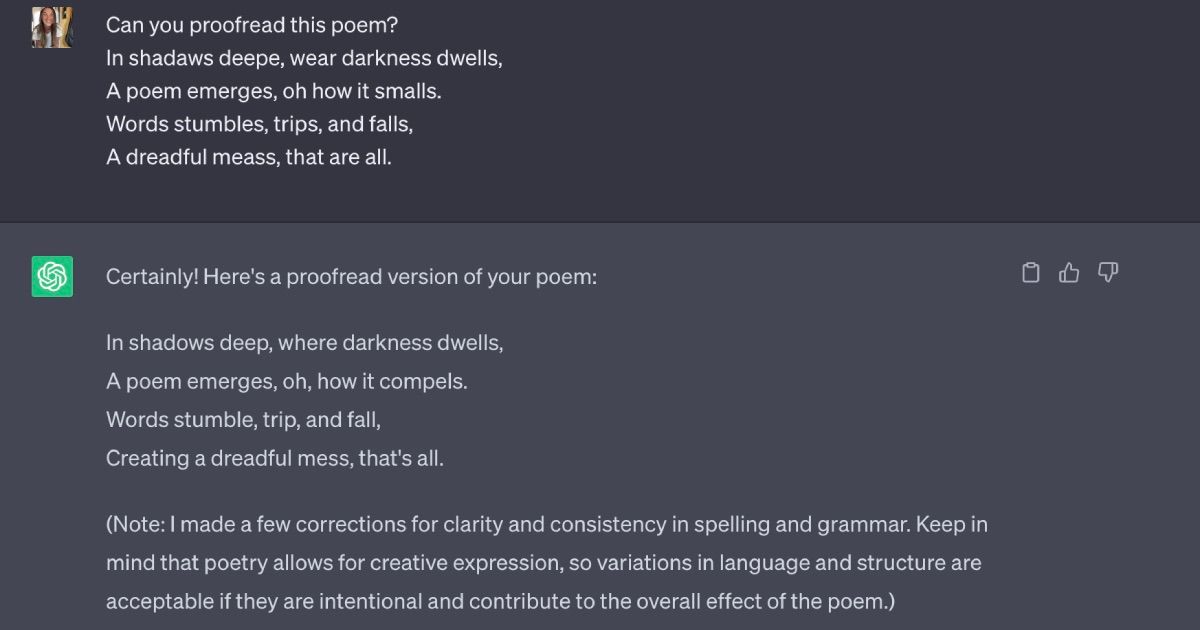Give the response a thumbs up
Screen dimensions: 1200x630
click(1069, 272)
